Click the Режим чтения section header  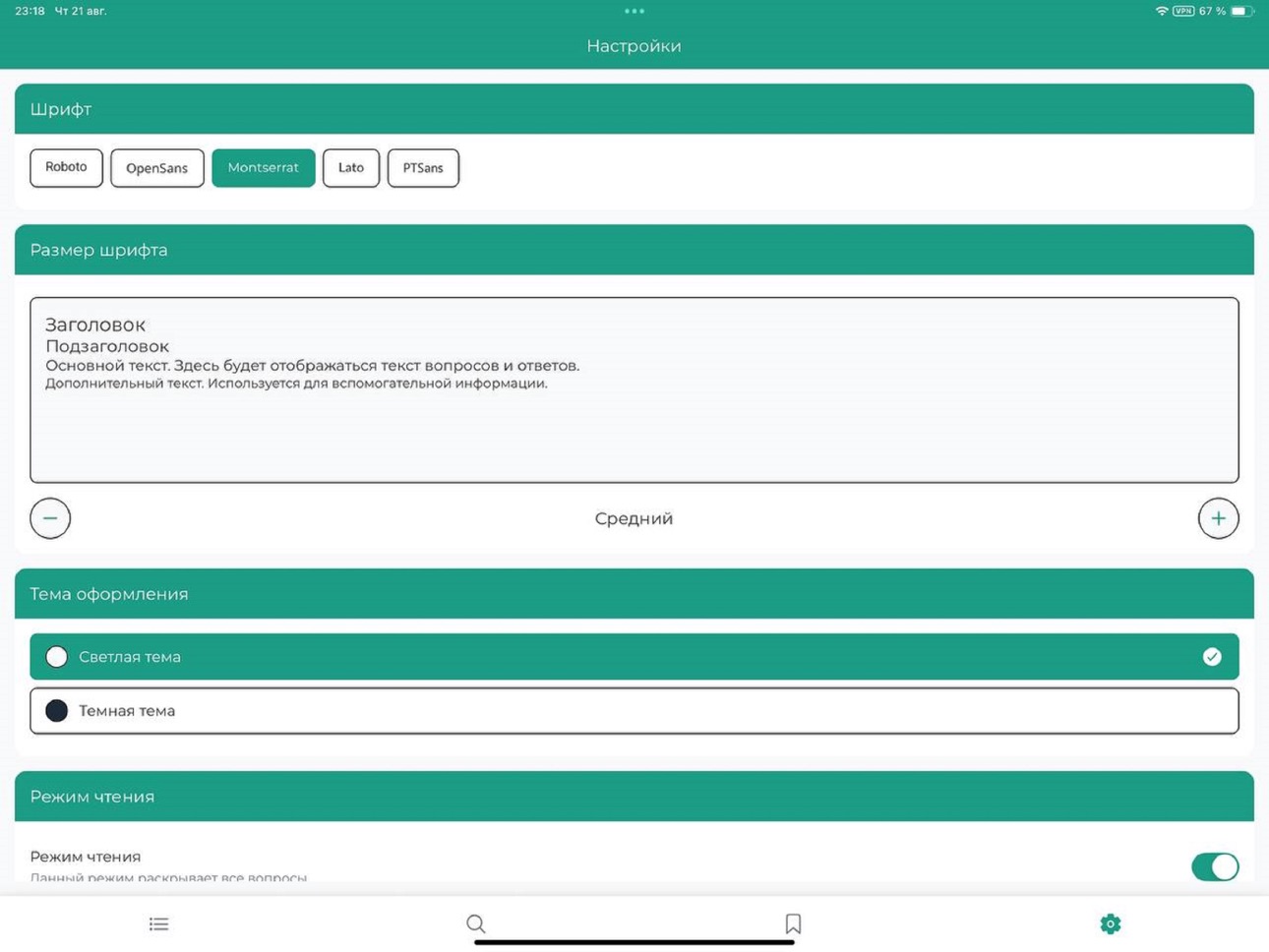(x=634, y=797)
